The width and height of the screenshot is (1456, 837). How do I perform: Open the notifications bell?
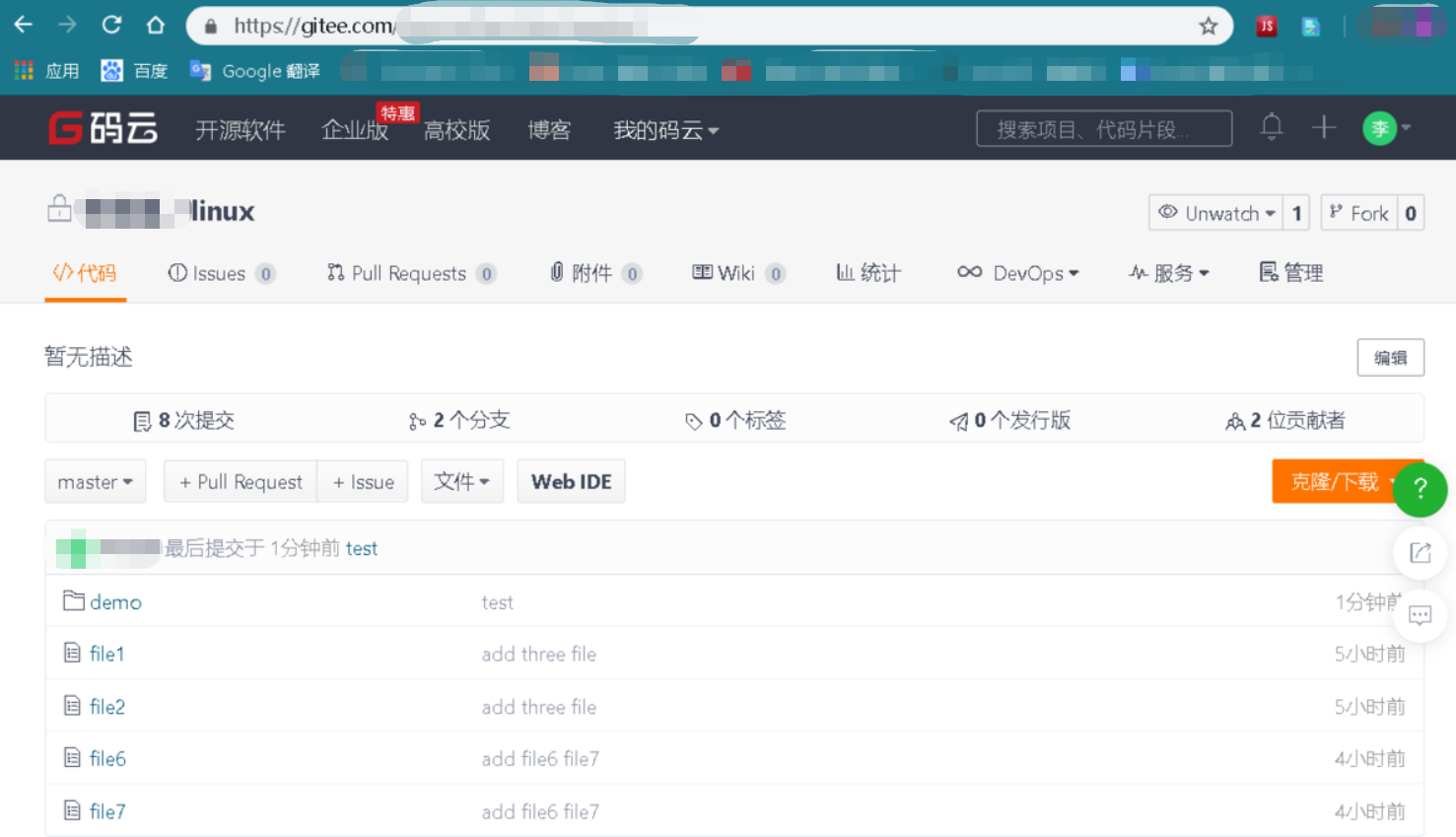(x=1272, y=126)
